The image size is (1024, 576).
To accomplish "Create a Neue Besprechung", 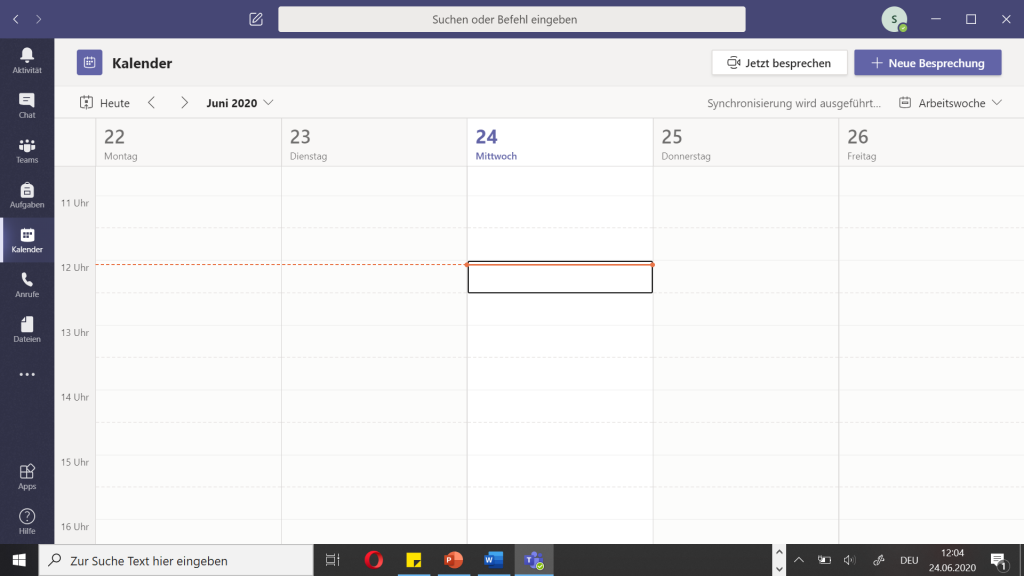I will [x=927, y=63].
